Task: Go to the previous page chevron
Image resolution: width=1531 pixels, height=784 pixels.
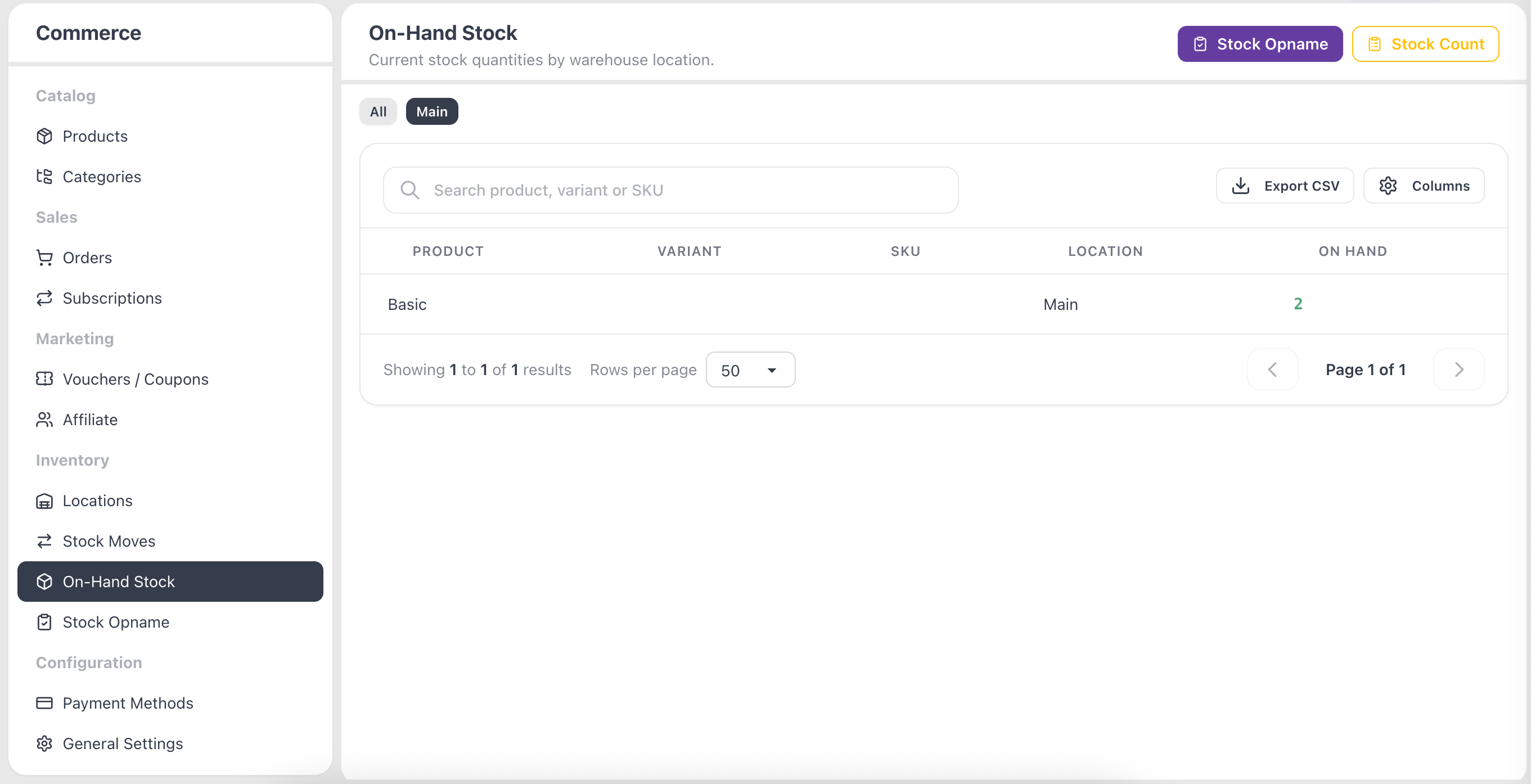Action: [x=1272, y=370]
